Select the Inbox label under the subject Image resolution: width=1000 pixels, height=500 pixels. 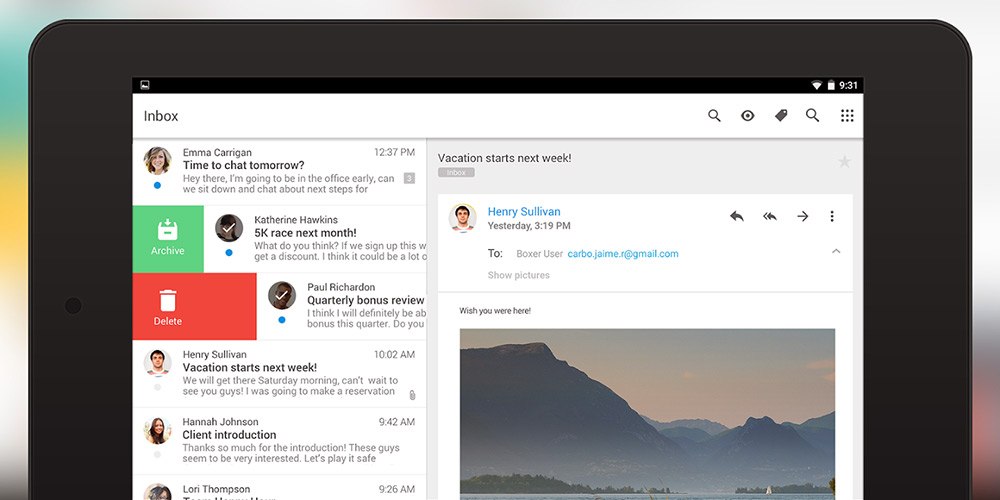[456, 173]
